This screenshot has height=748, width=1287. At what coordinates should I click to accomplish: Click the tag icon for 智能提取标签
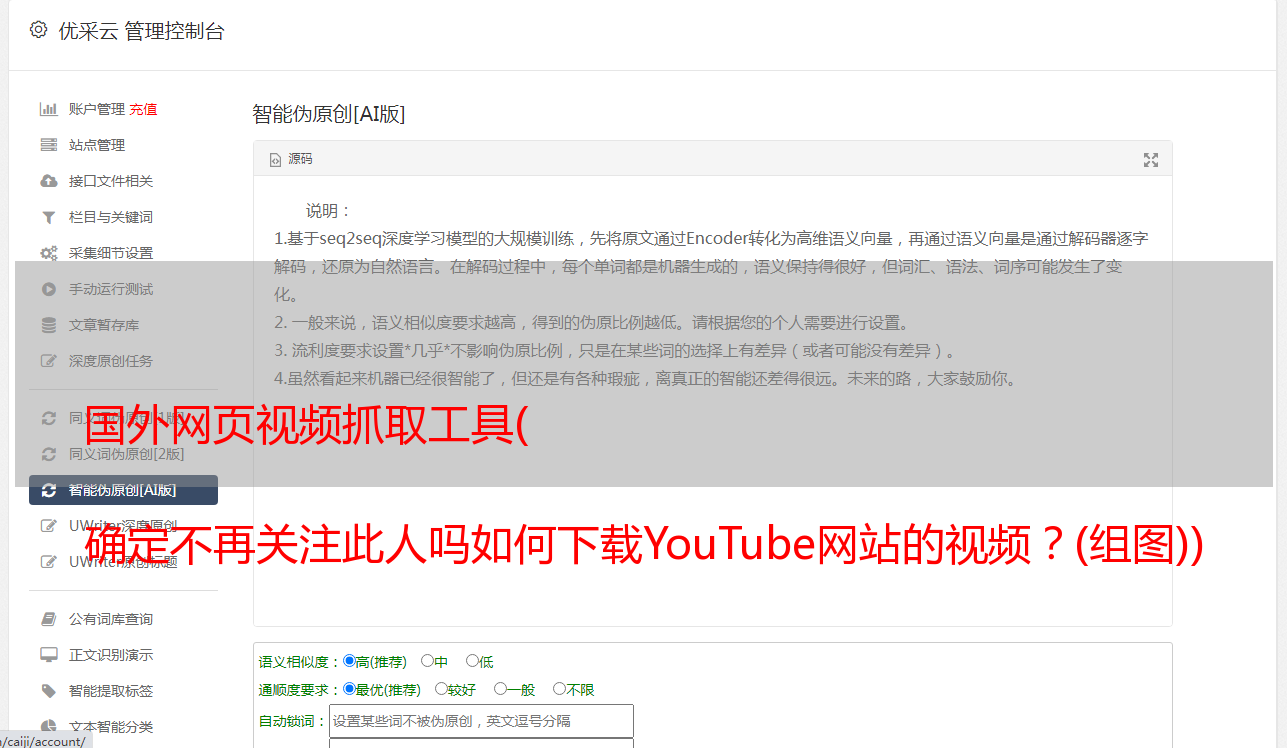48,691
